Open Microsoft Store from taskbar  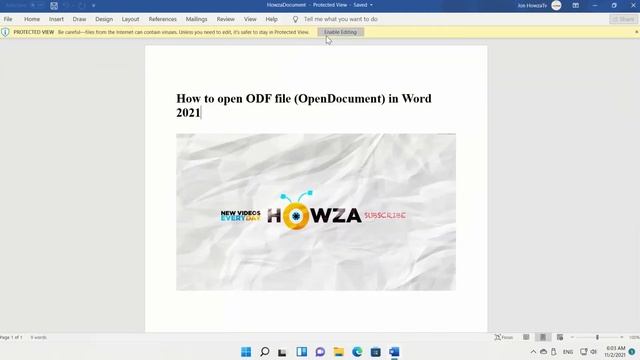coord(376,352)
